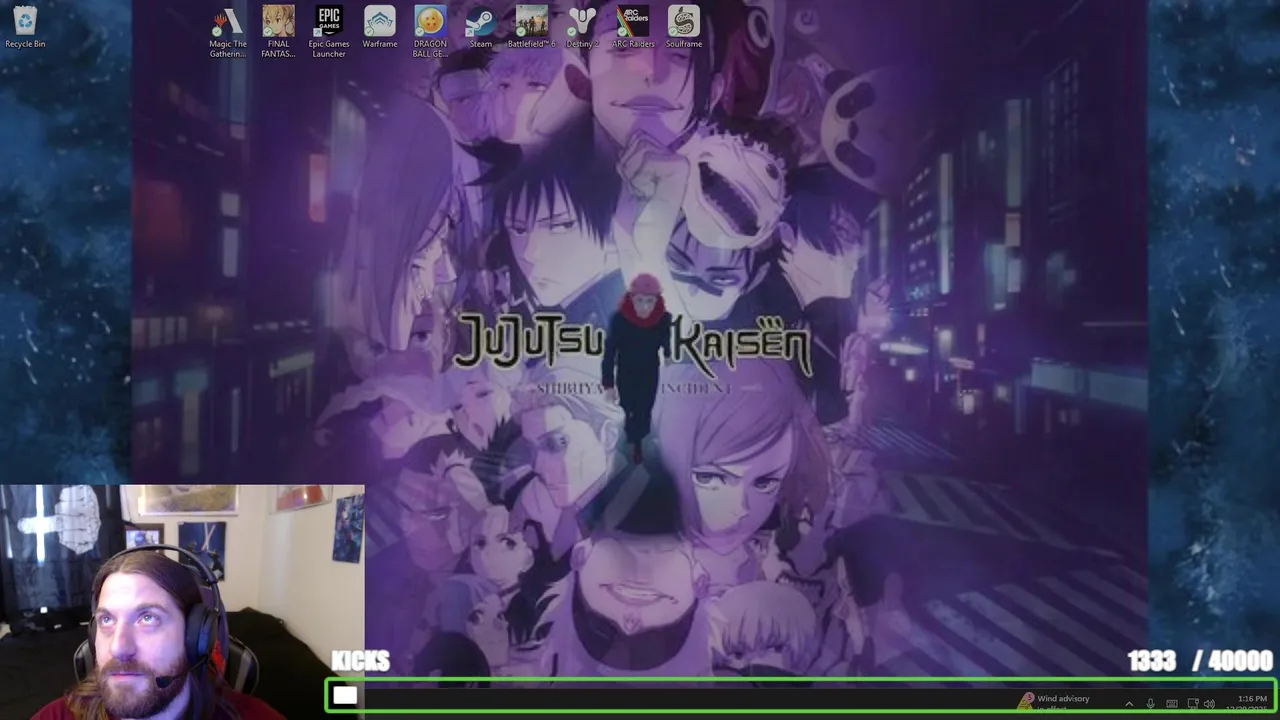Click the KICKS overlay label
The width and height of the screenshot is (1280, 720).
click(360, 661)
